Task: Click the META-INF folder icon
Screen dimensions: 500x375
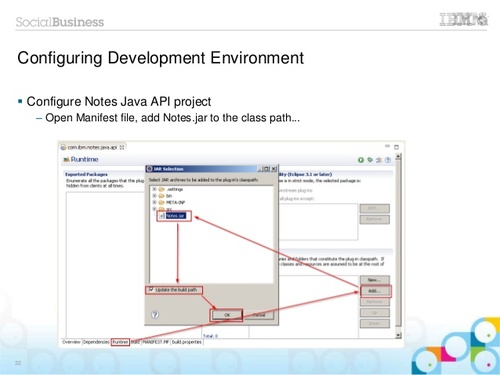Action: tap(162, 202)
